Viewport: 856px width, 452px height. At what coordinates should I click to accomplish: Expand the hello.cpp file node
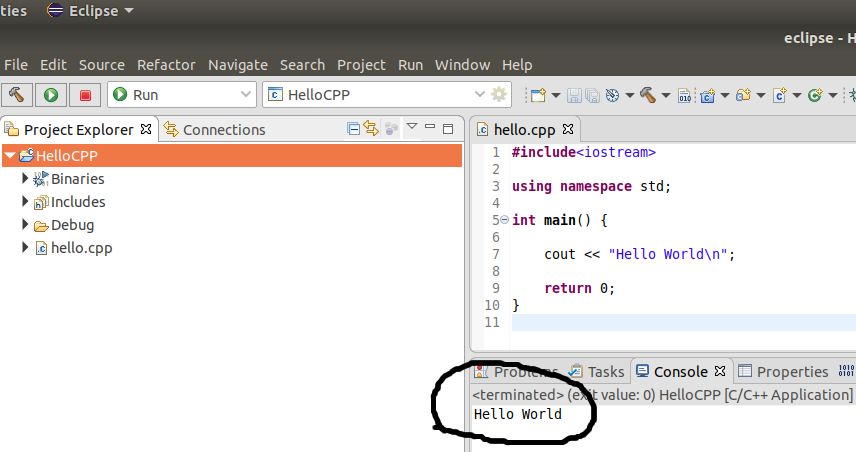click(25, 247)
